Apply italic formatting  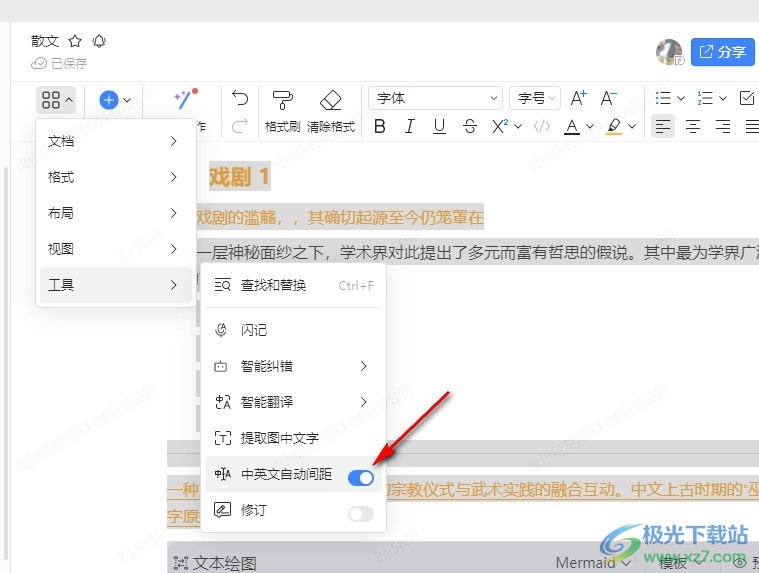tap(410, 127)
